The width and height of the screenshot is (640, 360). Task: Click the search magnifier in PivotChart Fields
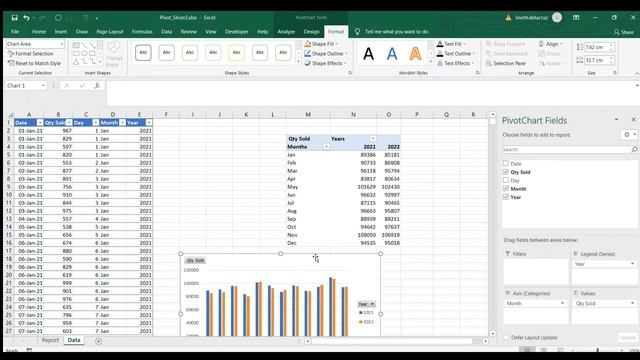634,150
